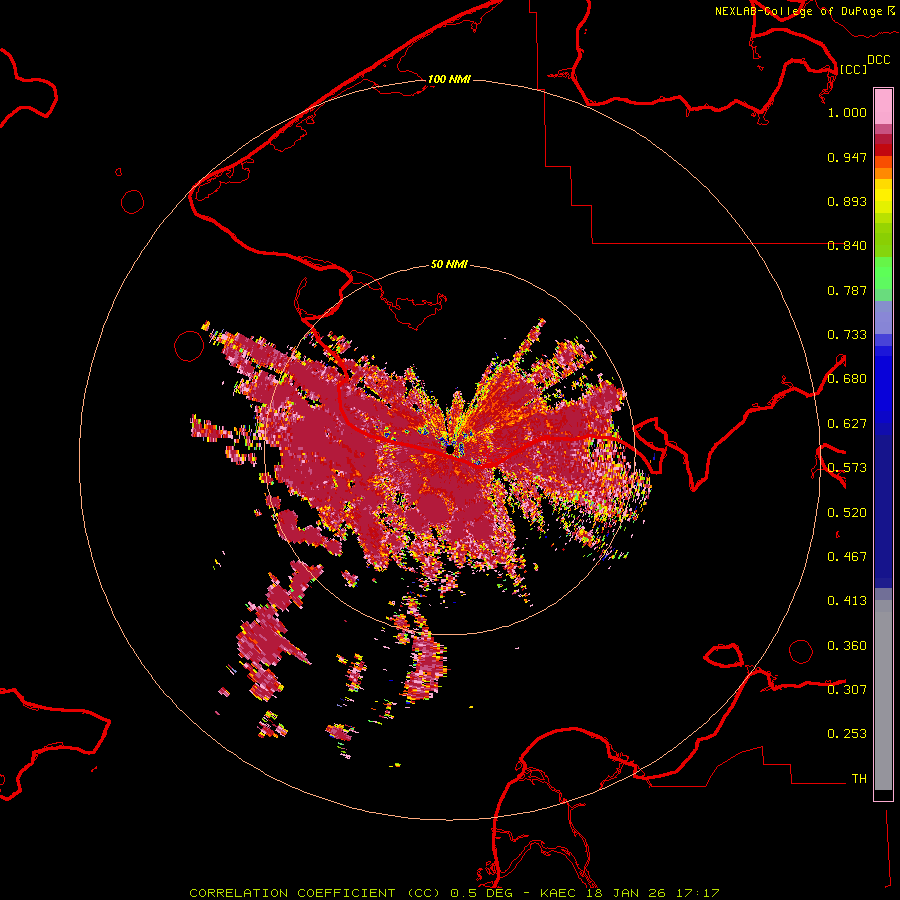Click the 0.360 scale value
This screenshot has width=900, height=900.
tap(847, 646)
